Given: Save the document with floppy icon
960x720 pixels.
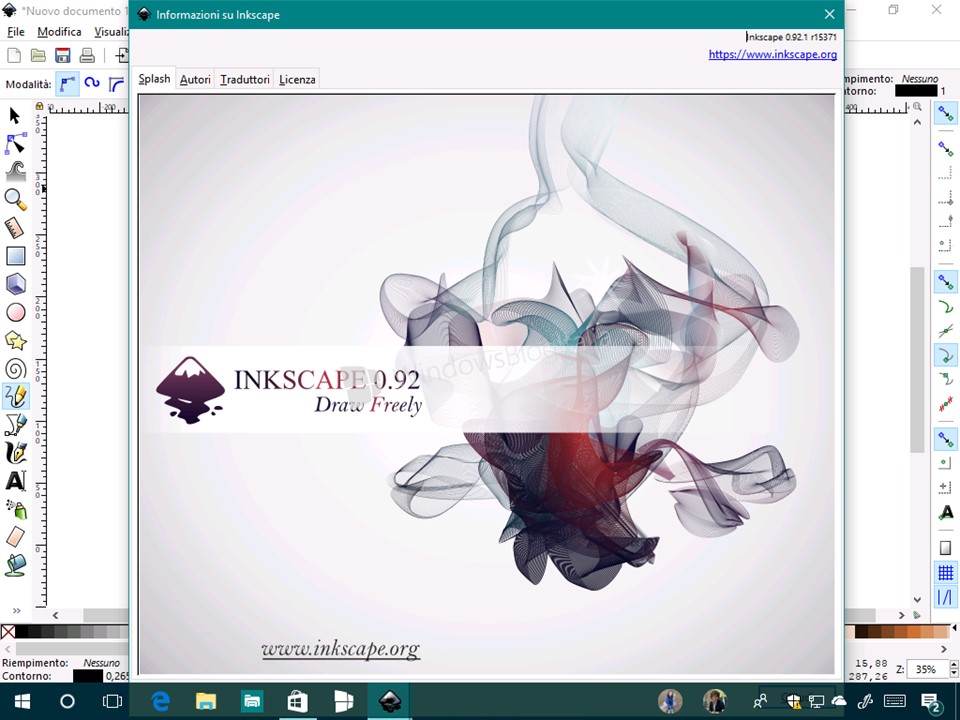Looking at the screenshot, I should (62, 56).
